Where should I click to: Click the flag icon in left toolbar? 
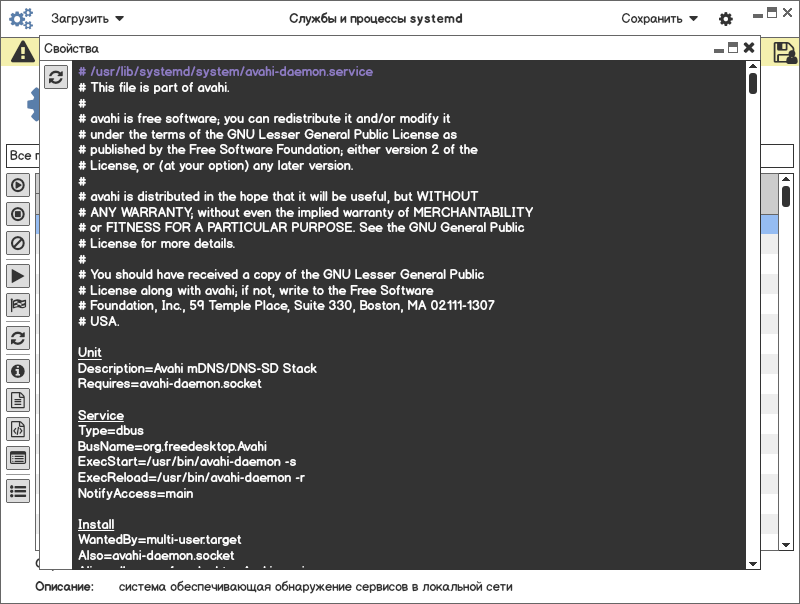point(18,305)
